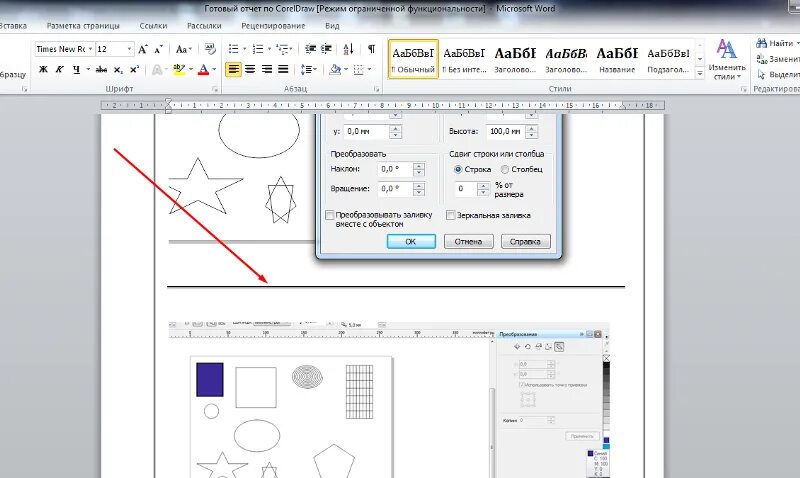Increase the paragraph indent
This screenshot has height=478, width=800.
pos(327,49)
